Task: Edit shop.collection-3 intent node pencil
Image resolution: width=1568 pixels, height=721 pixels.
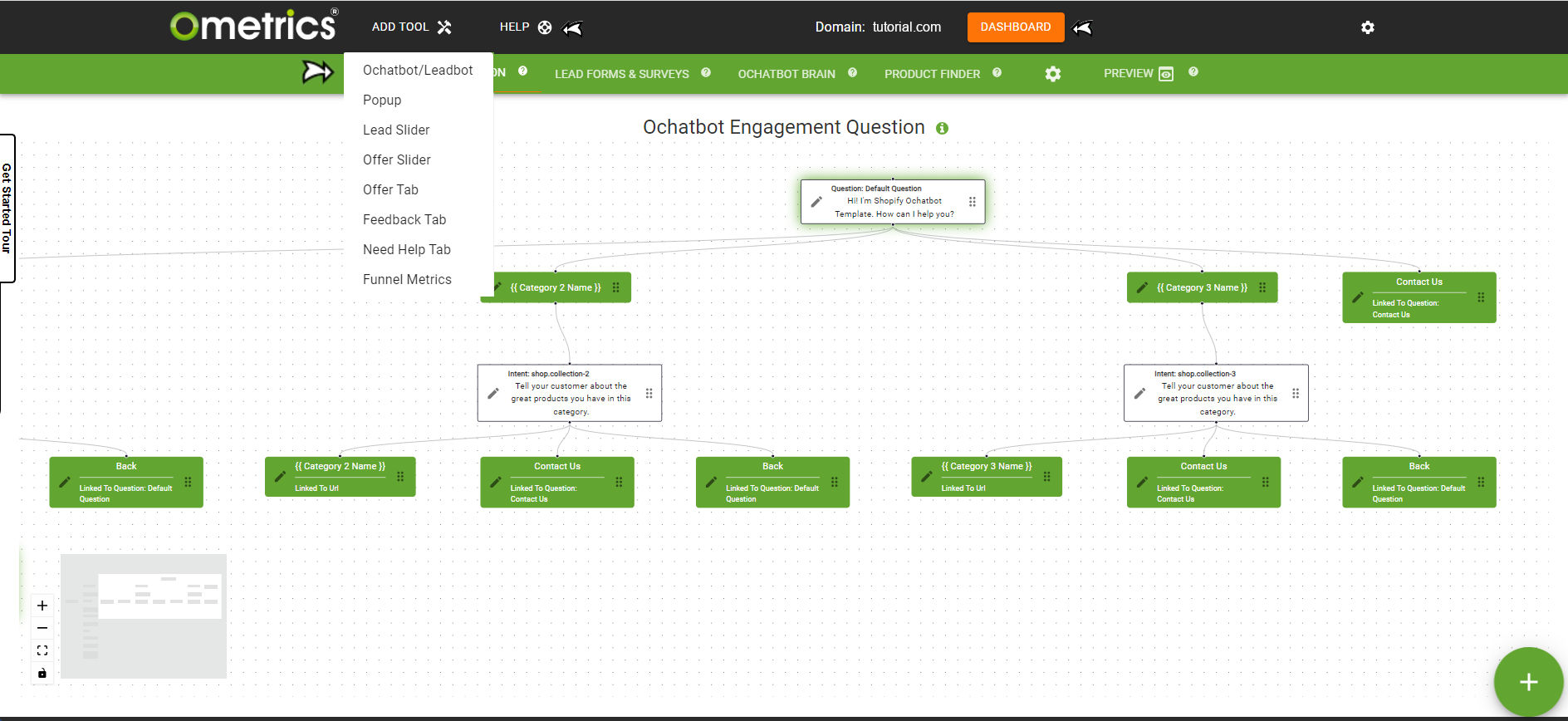Action: [x=1139, y=393]
